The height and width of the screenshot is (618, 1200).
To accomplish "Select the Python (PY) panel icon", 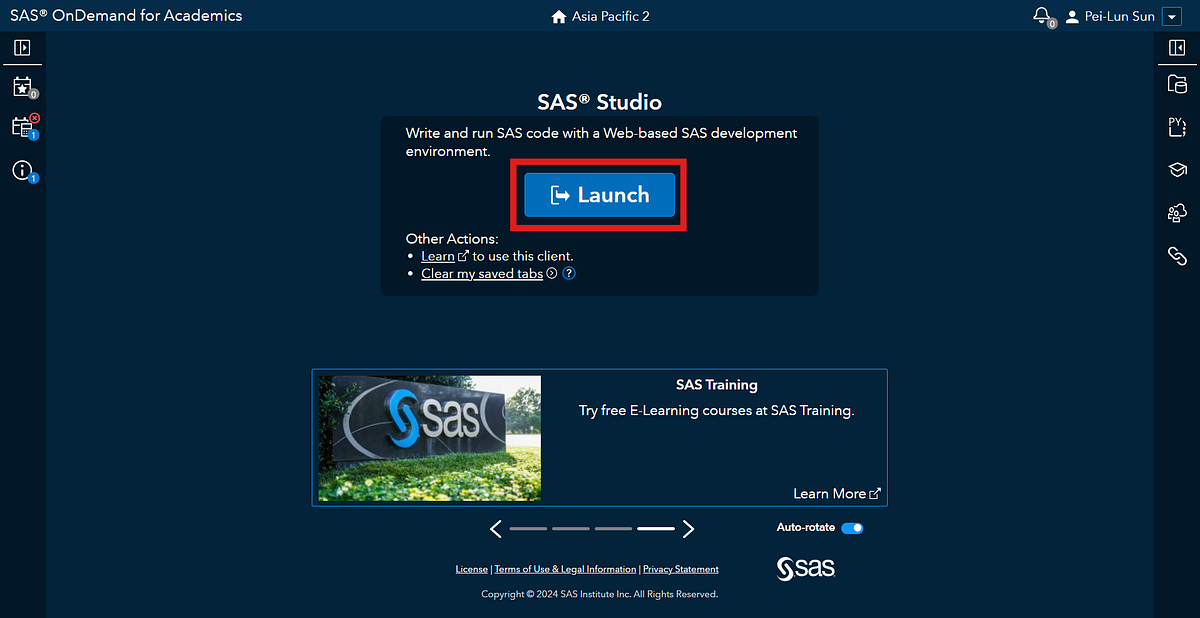I will 1177,127.
